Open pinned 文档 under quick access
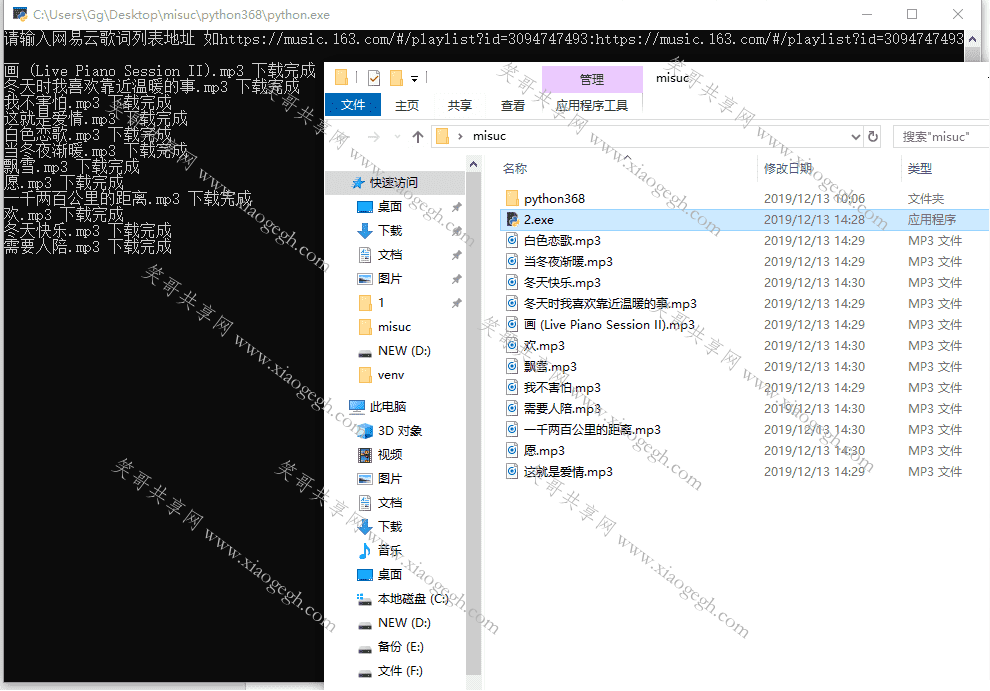 point(390,255)
